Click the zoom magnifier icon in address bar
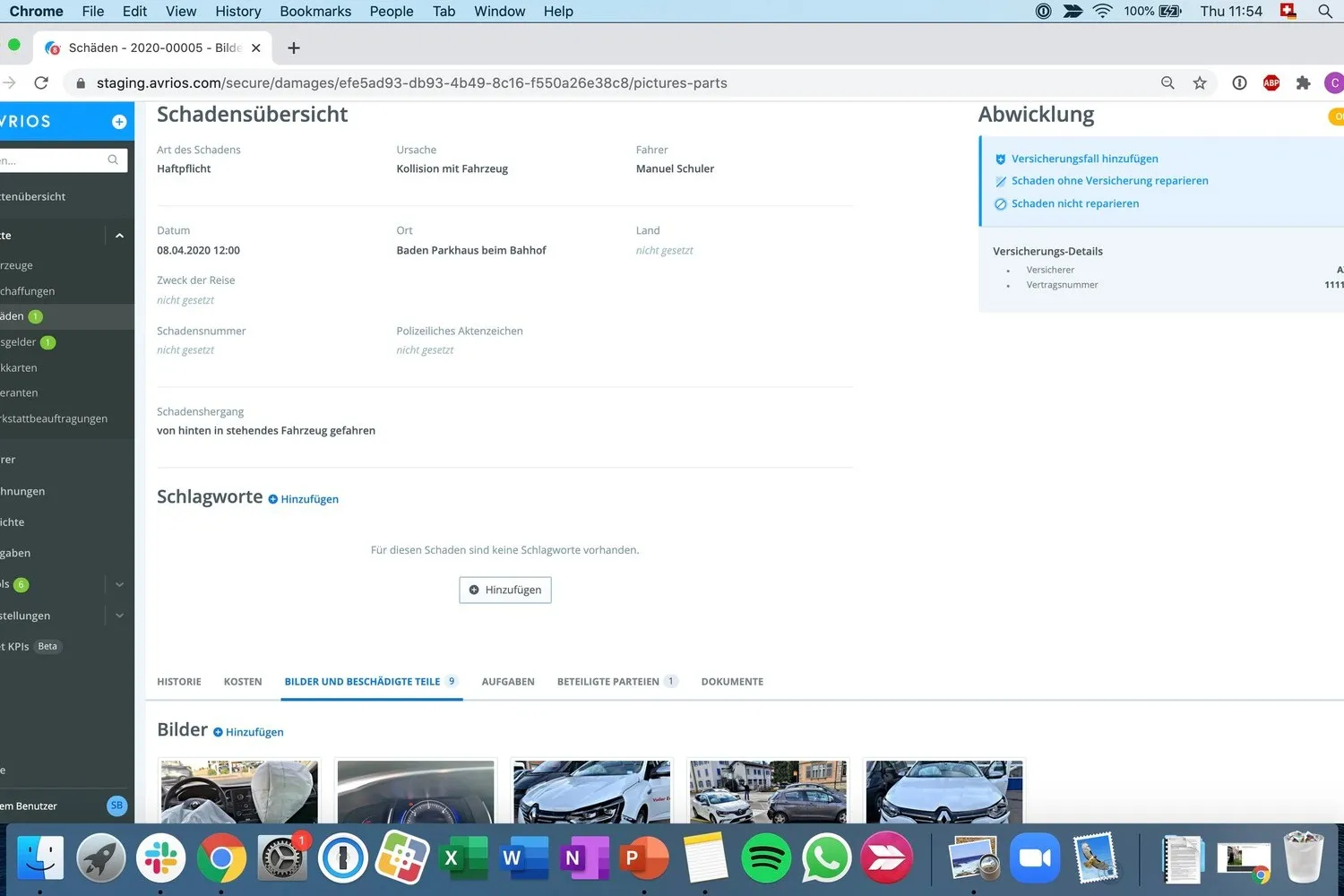This screenshot has height=896, width=1344. pos(1167,82)
